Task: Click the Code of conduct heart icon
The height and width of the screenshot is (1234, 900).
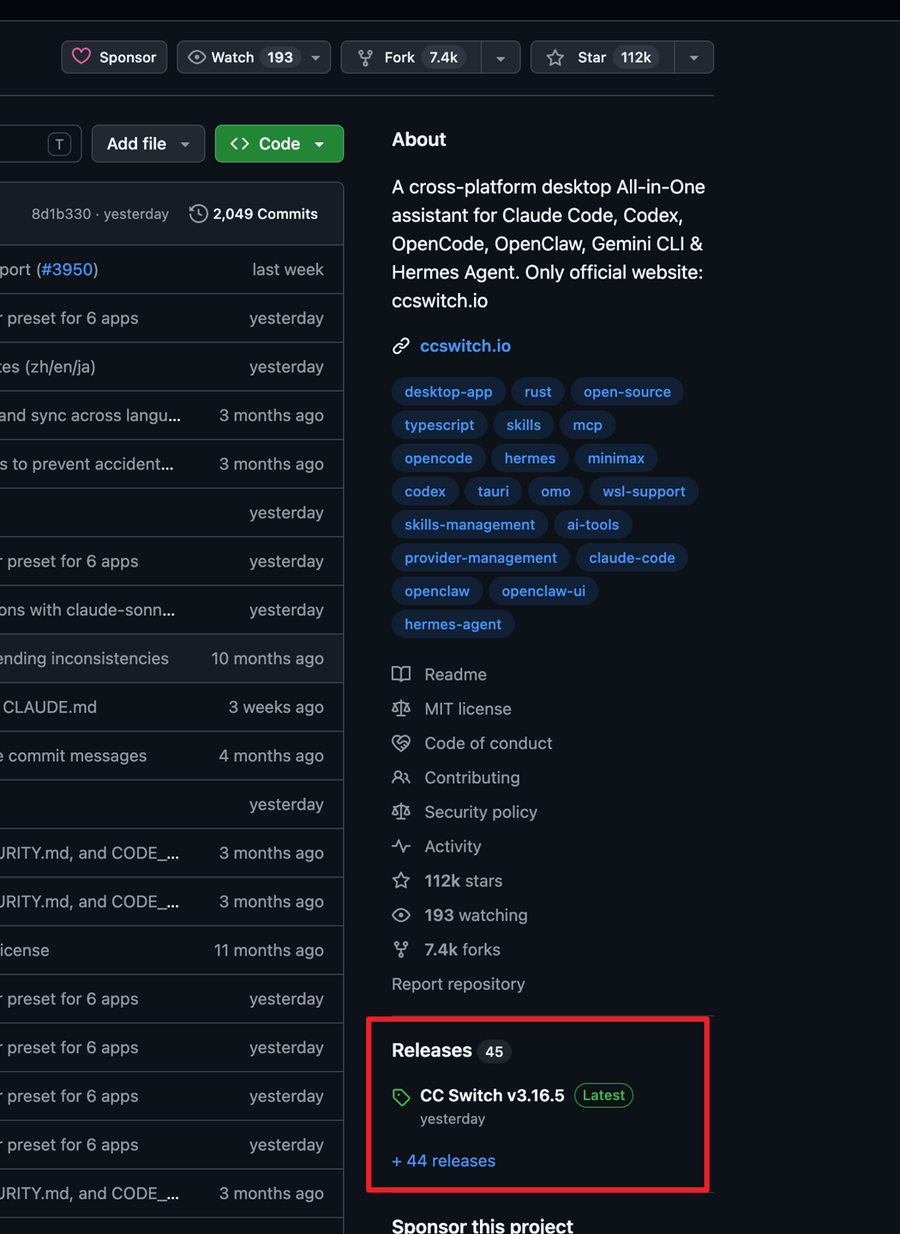Action: (401, 743)
